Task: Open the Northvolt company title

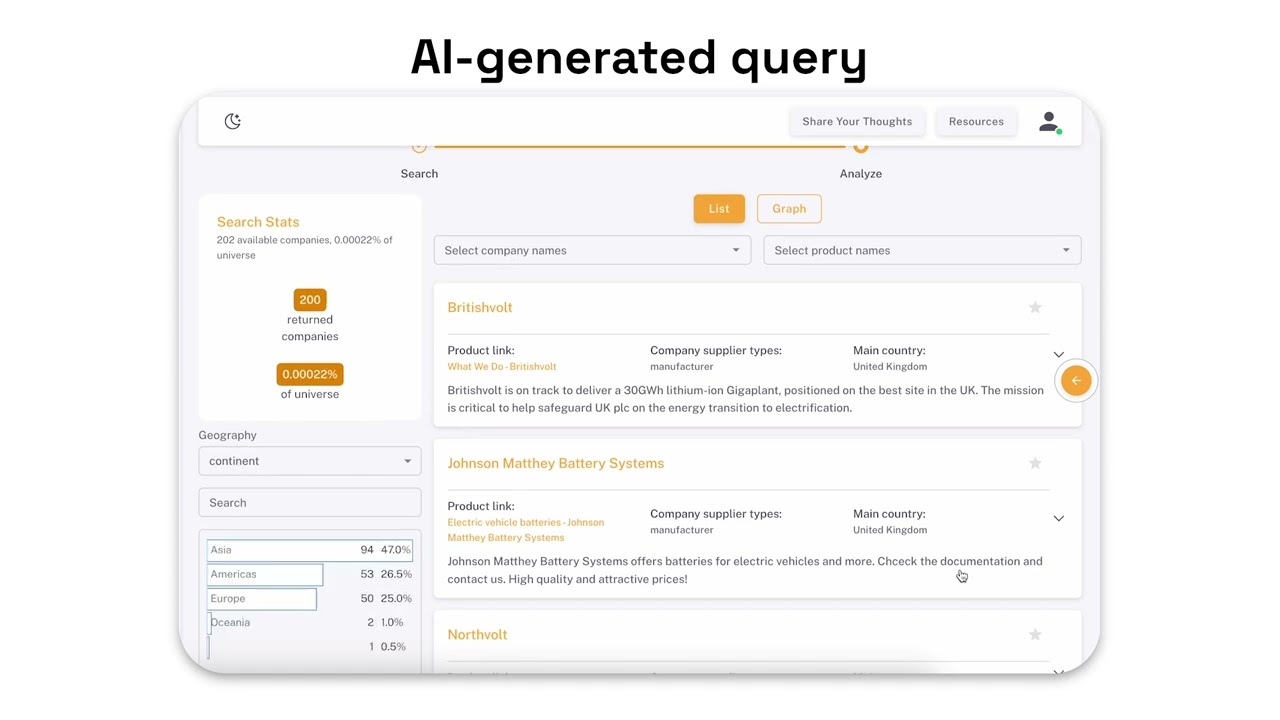Action: pyautogui.click(x=477, y=634)
